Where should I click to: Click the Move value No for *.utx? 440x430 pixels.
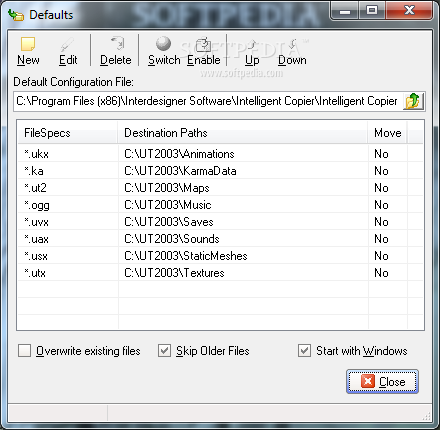381,273
